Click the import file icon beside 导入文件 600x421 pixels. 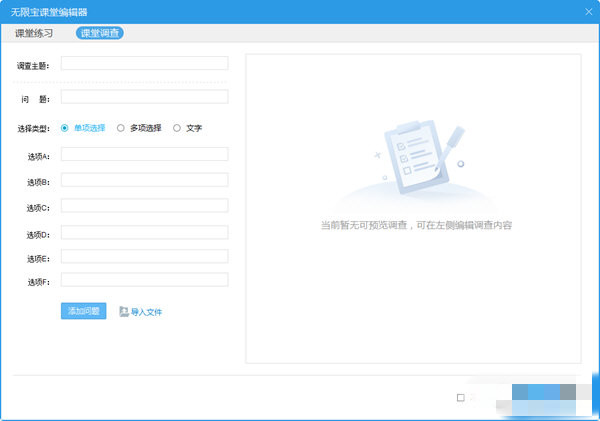pyautogui.click(x=124, y=312)
